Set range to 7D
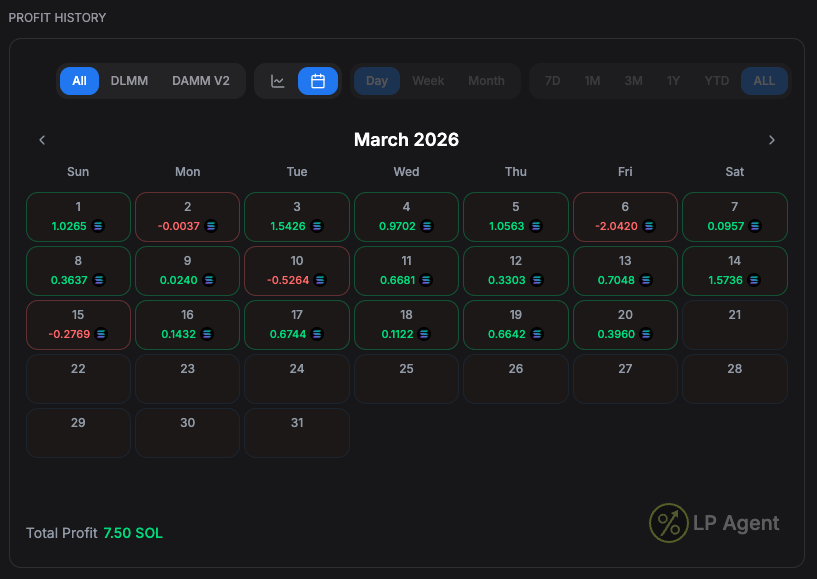The height and width of the screenshot is (579, 817). pos(552,81)
